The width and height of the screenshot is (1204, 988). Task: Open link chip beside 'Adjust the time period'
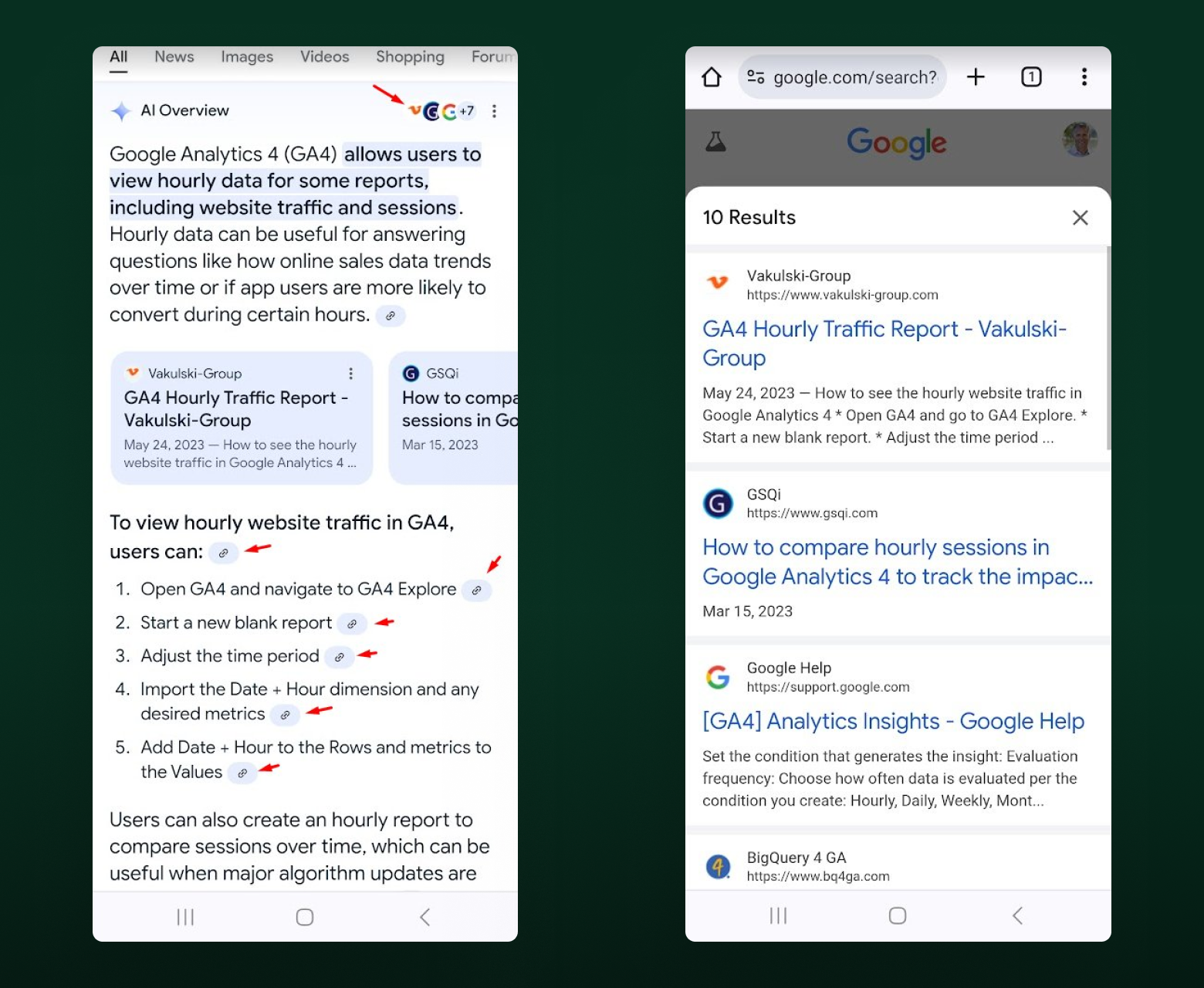pyautogui.click(x=339, y=657)
